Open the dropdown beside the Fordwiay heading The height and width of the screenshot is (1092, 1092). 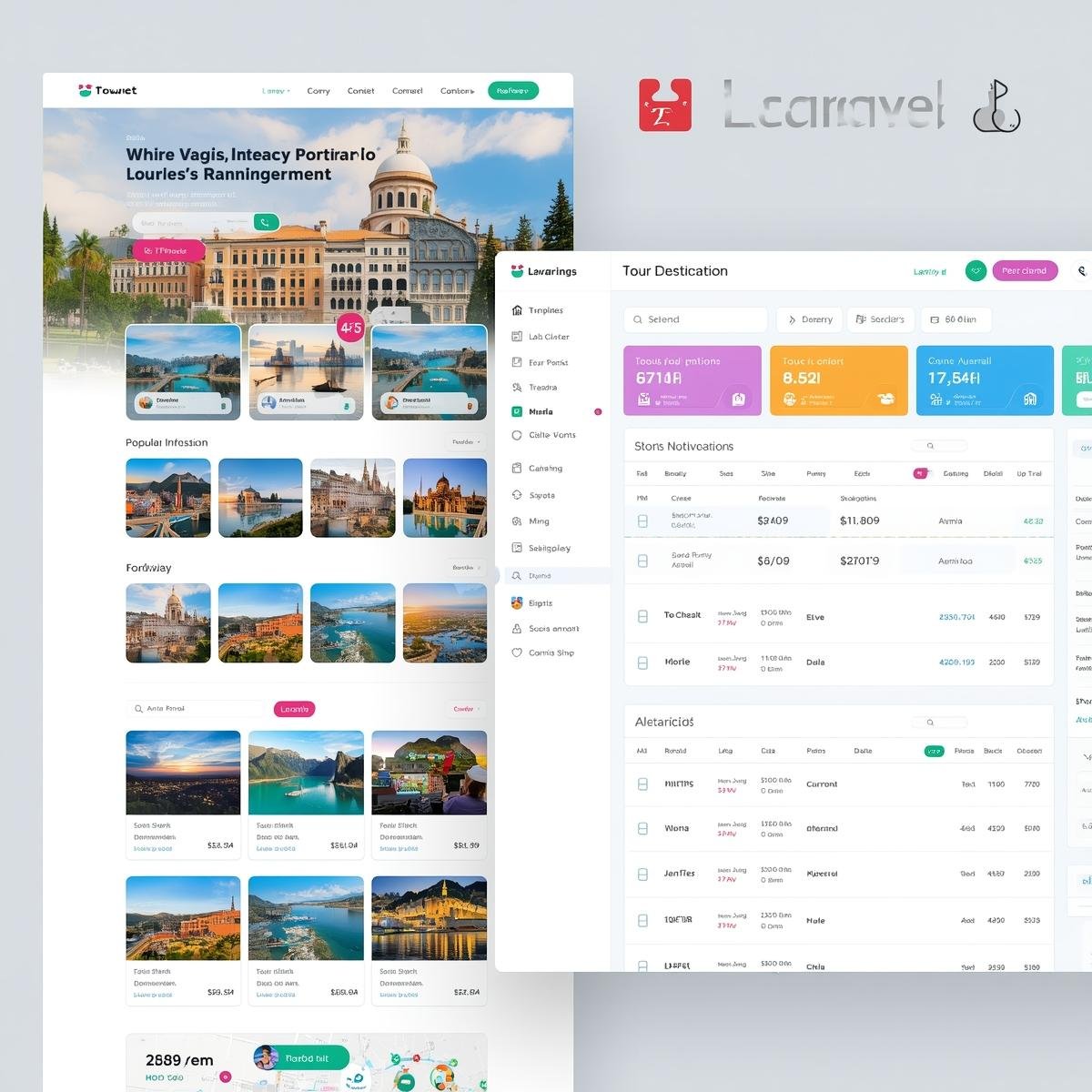click(x=467, y=568)
